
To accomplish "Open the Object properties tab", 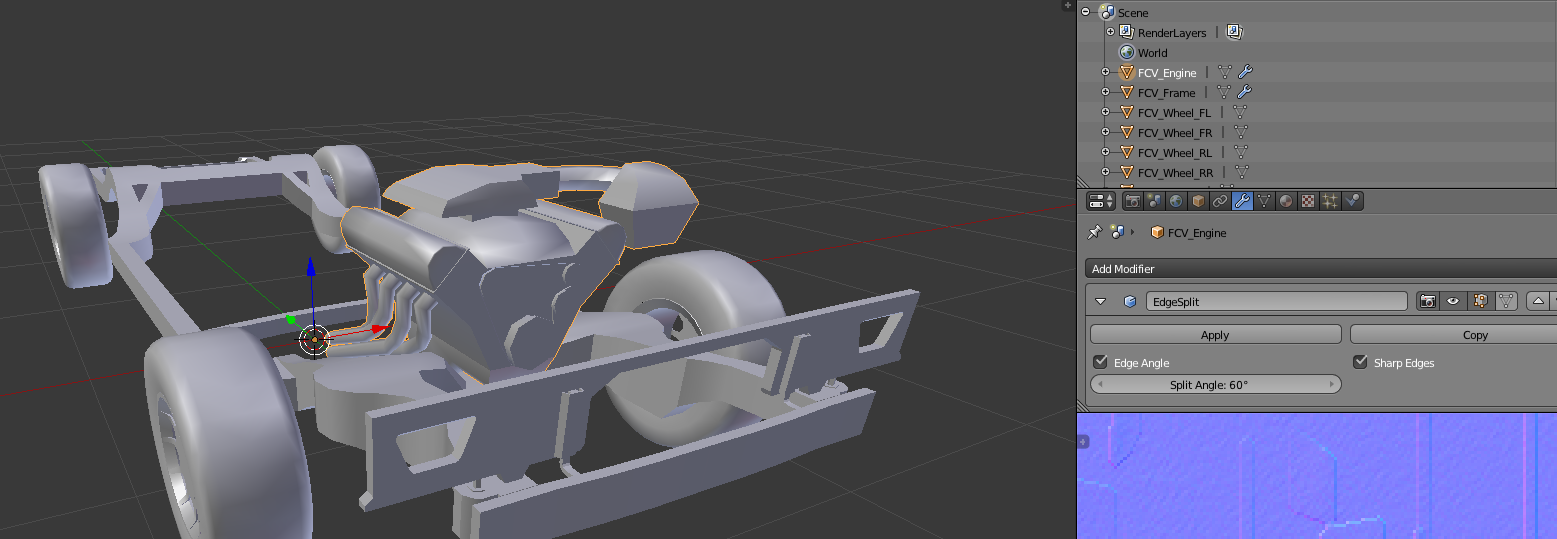I will [1198, 201].
